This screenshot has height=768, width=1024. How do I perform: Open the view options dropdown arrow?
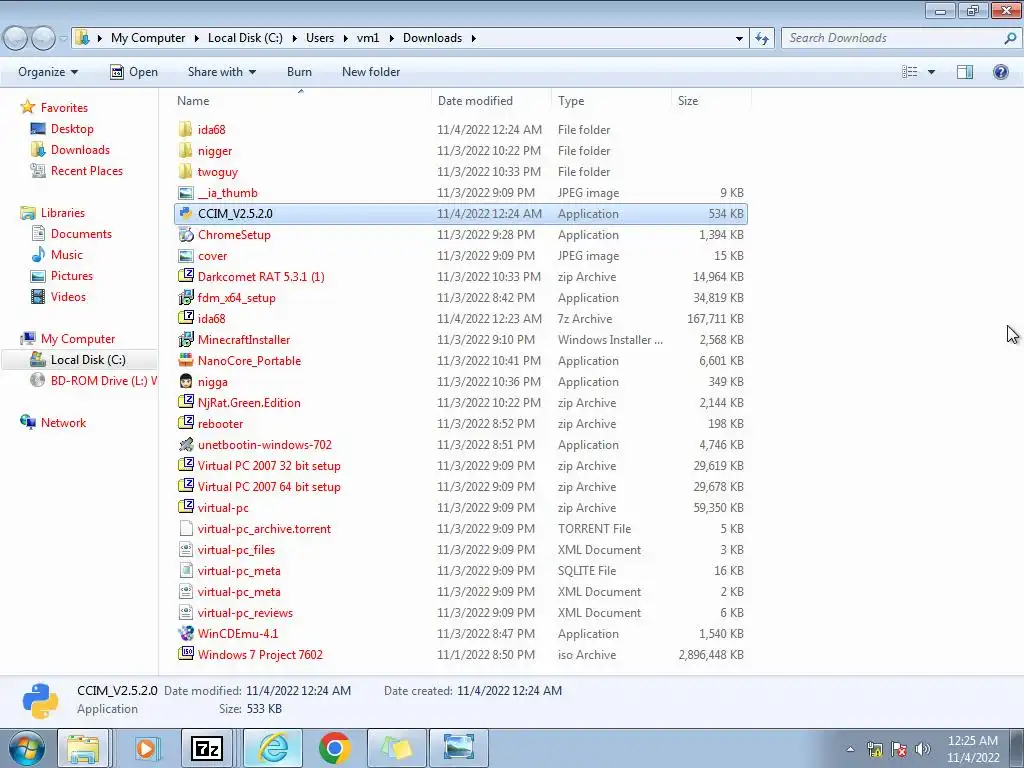point(931,72)
